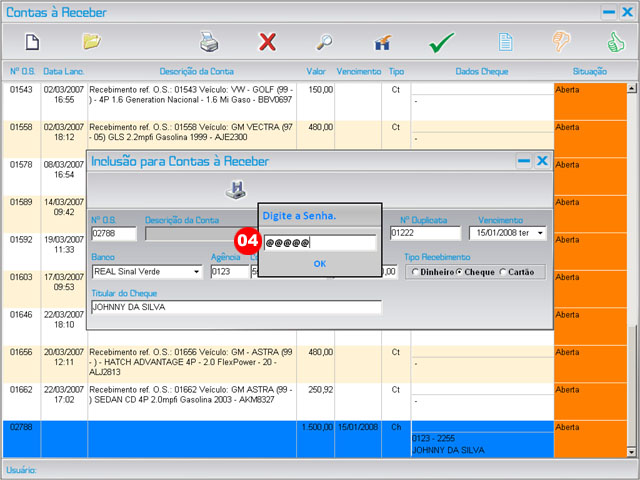This screenshot has height=480, width=640.
Task: Click the printer icon in toolbar
Action: [209, 42]
